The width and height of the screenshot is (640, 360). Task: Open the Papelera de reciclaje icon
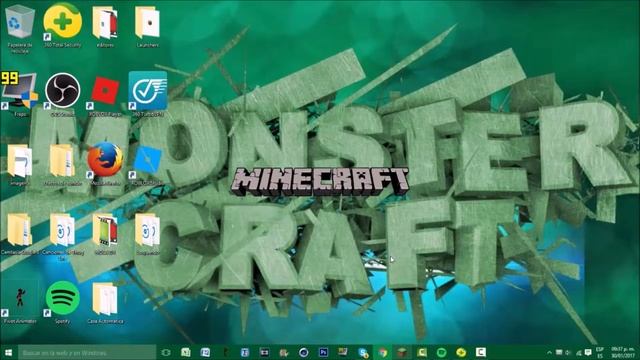[x=20, y=29]
